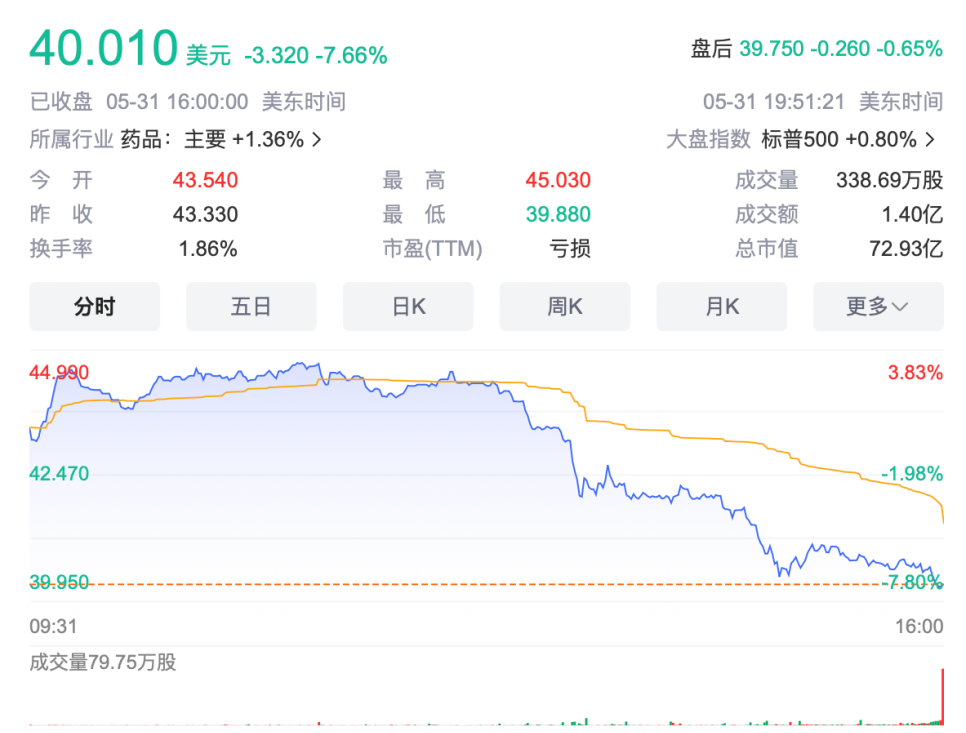
Task: Click the 09:31 time axis label
Action: click(x=54, y=626)
